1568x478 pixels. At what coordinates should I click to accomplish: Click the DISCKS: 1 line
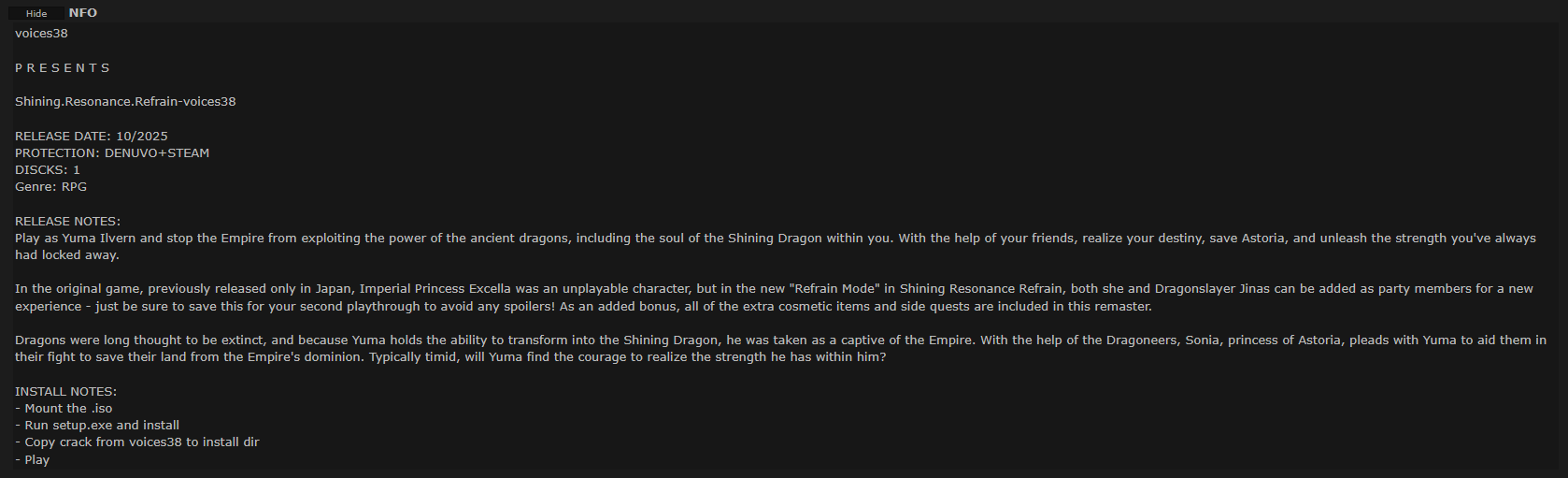(48, 170)
